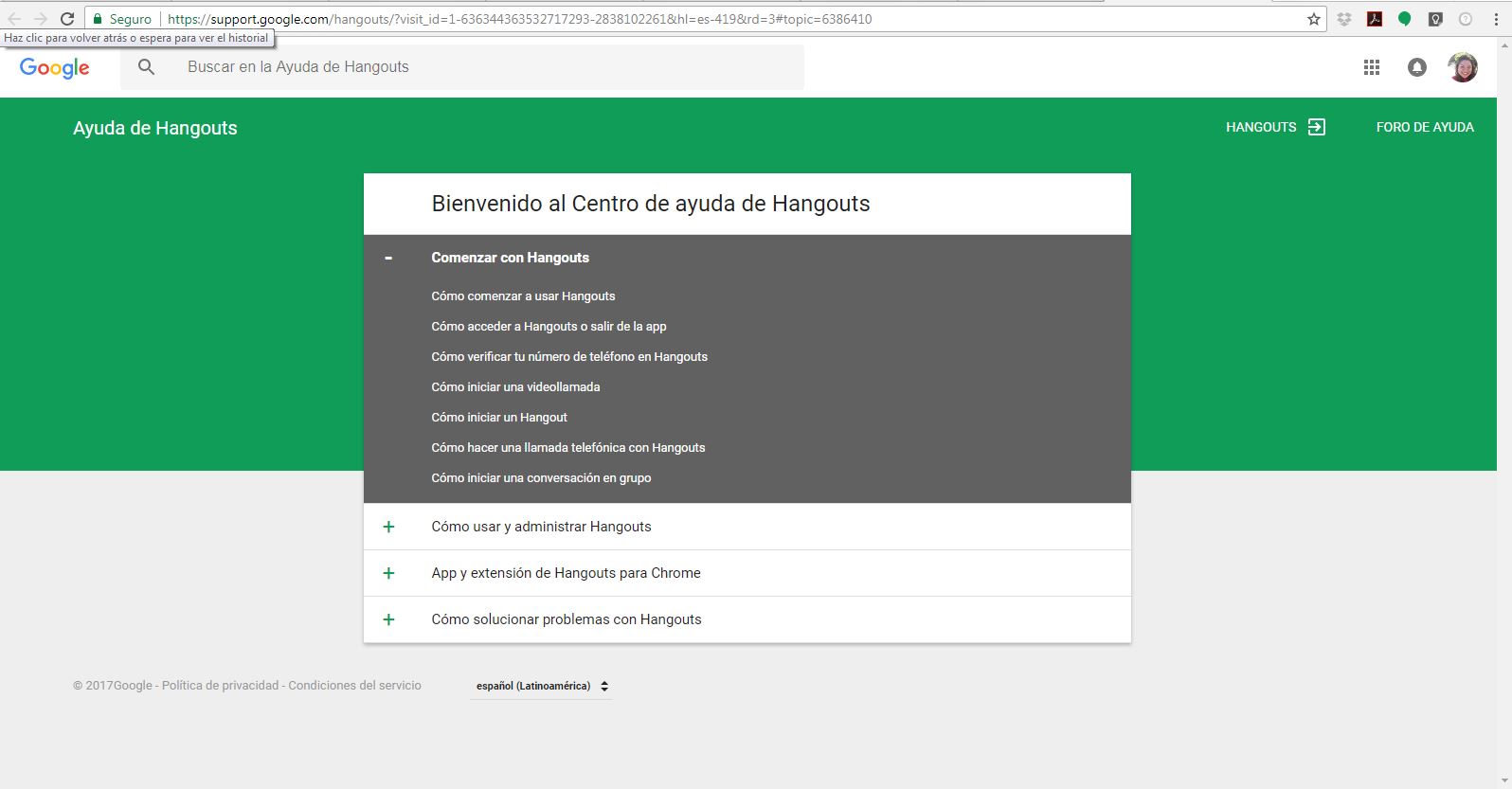This screenshot has width=1512, height=789.
Task: Click the green Hangouts extension icon
Action: click(1405, 19)
